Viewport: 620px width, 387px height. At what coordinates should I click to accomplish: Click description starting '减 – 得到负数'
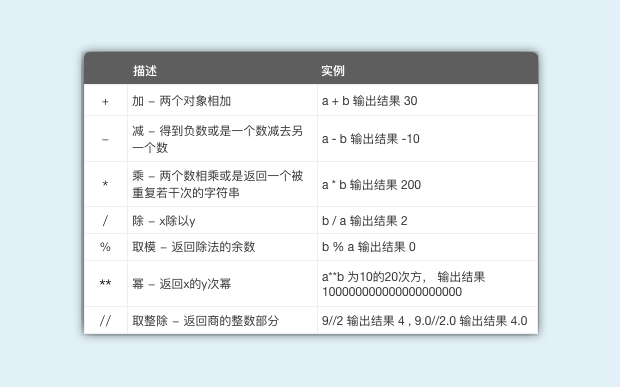pyautogui.click(x=217, y=139)
